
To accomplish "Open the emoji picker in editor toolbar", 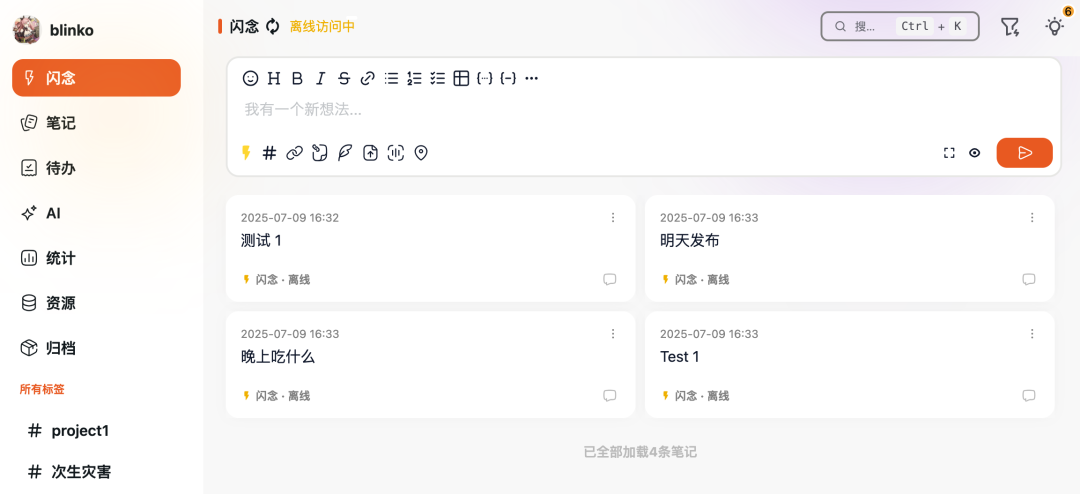I will click(250, 79).
